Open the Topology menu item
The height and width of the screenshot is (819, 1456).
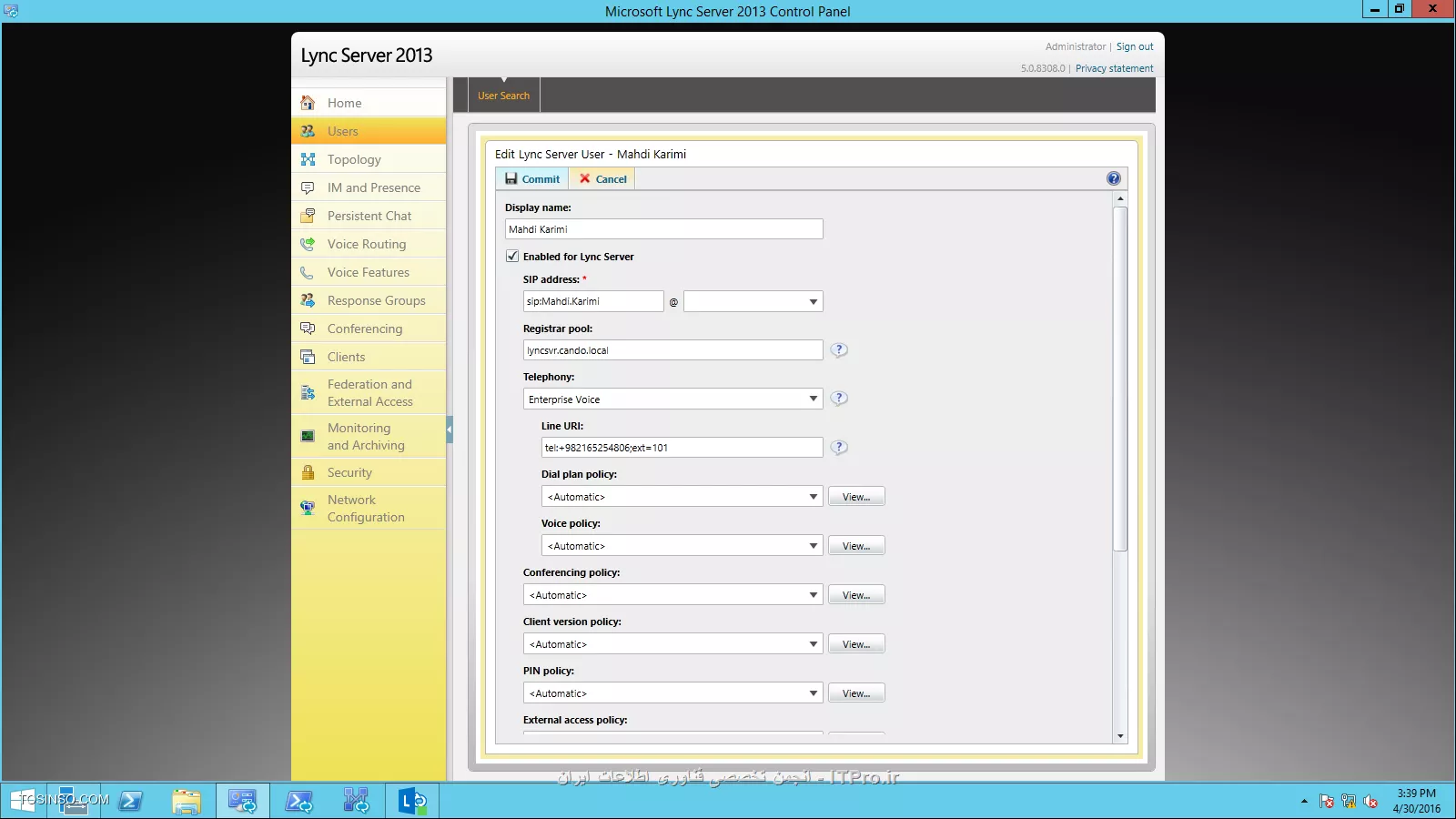[369, 159]
